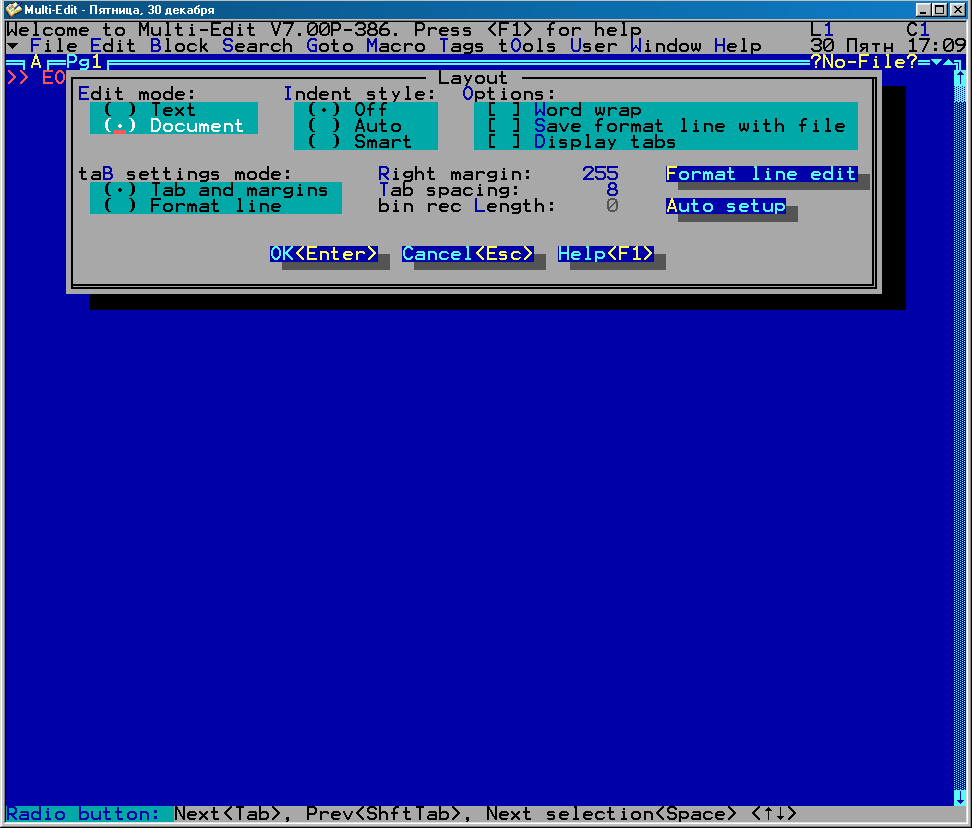Click the Multi-Edit application icon in title bar
The height and width of the screenshot is (828, 972).
13,9
